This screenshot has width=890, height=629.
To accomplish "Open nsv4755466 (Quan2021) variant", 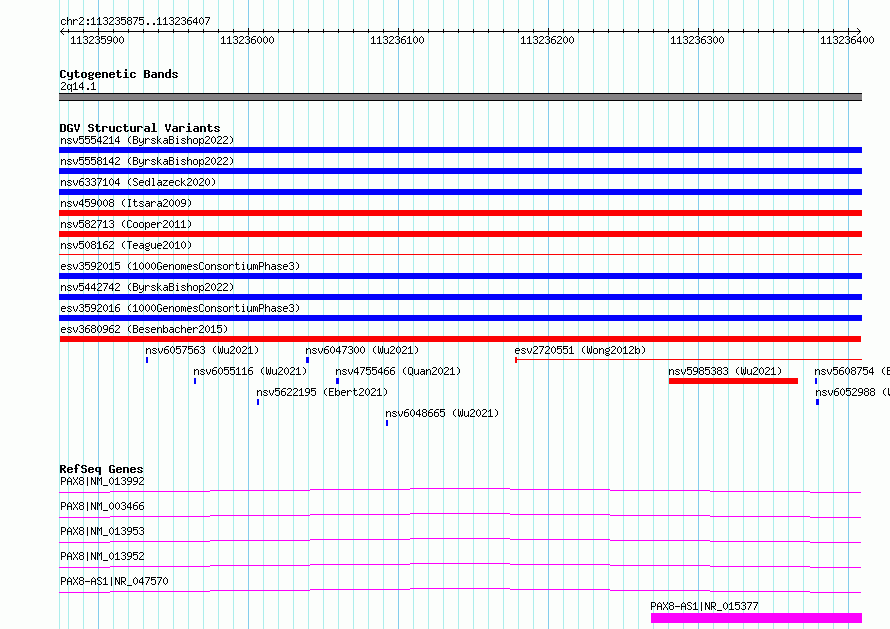I will click(398, 371).
